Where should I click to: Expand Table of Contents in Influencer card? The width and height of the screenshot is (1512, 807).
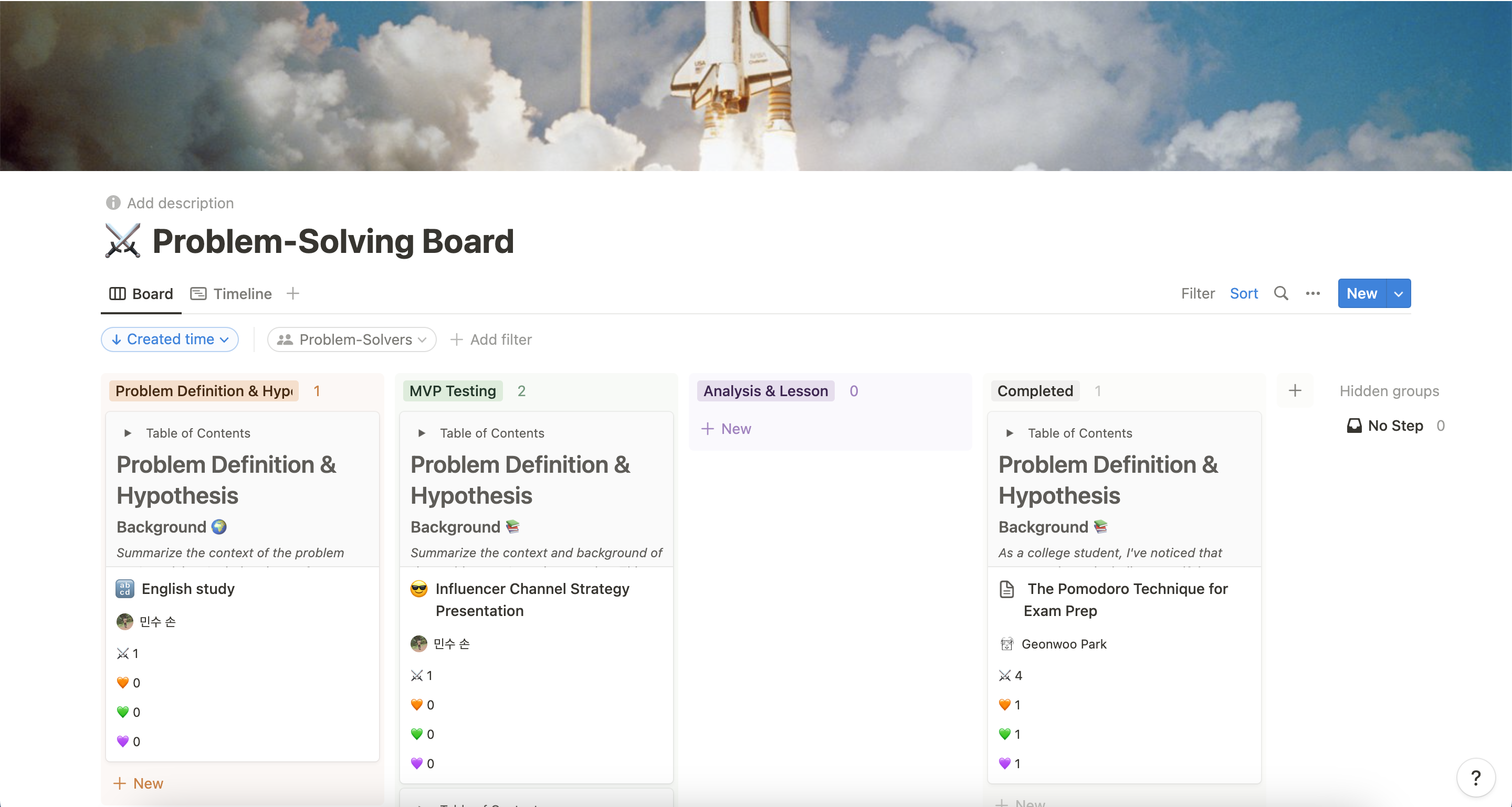point(422,433)
